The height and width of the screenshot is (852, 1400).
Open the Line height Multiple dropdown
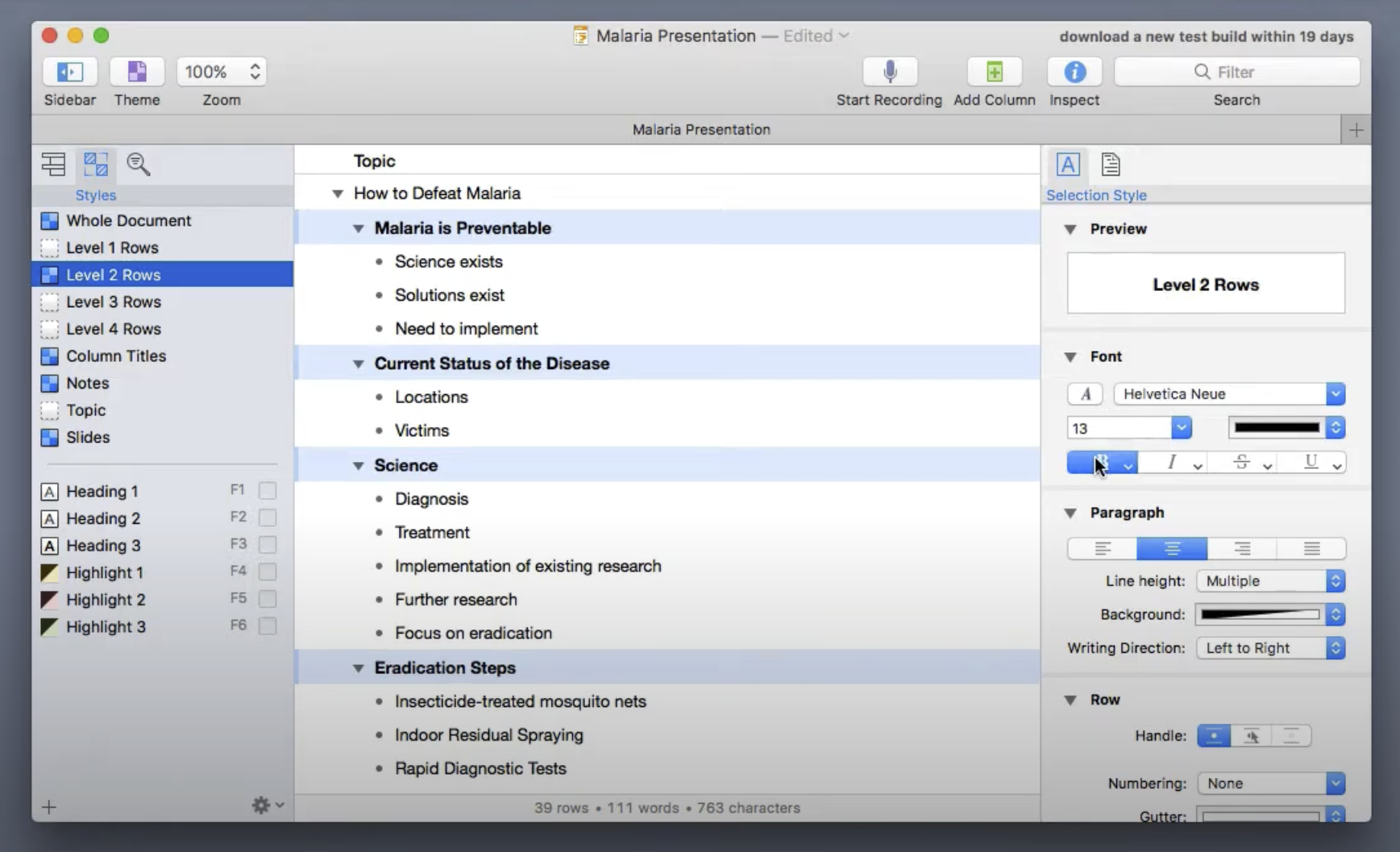pyautogui.click(x=1271, y=581)
